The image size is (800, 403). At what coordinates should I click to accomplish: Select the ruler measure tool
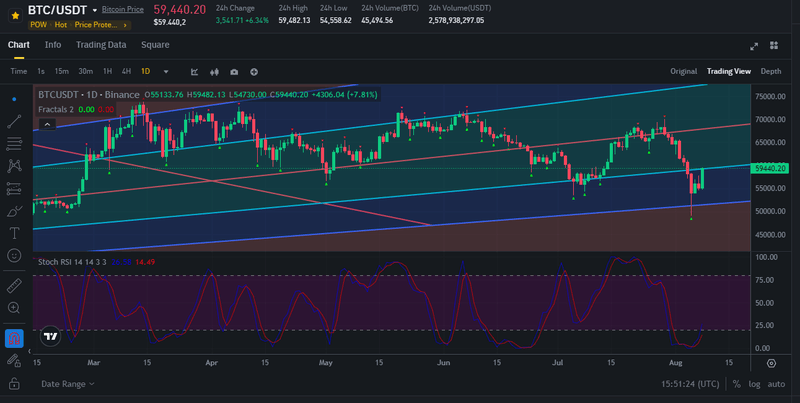click(14, 285)
